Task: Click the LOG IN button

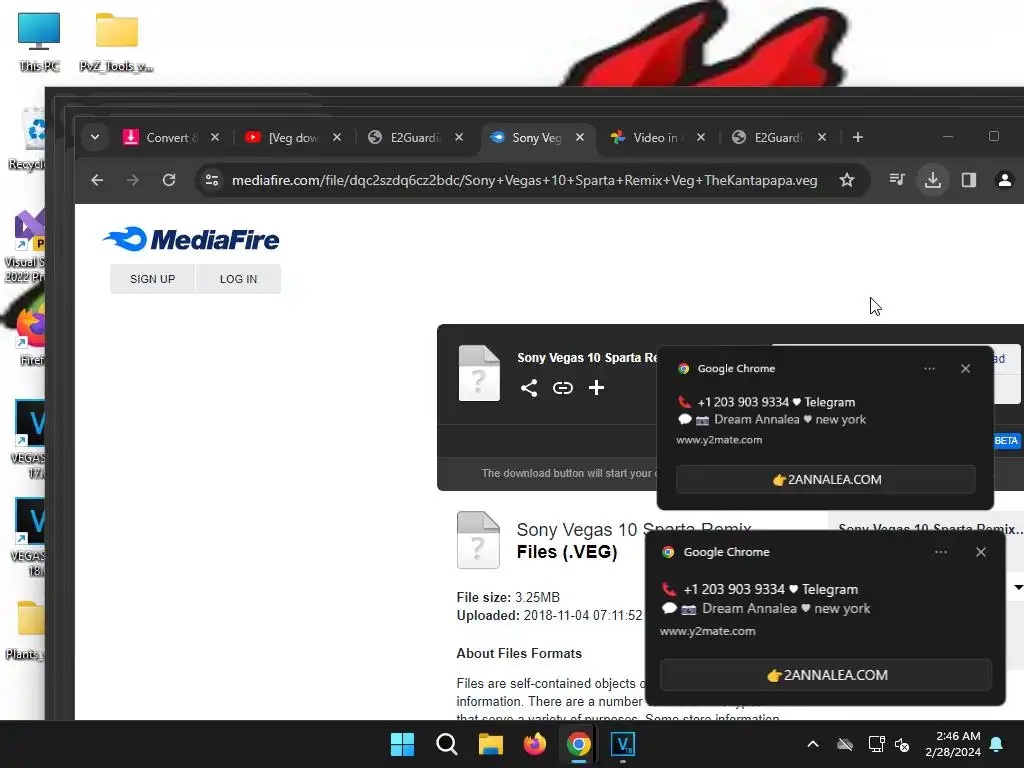Action: tap(238, 279)
